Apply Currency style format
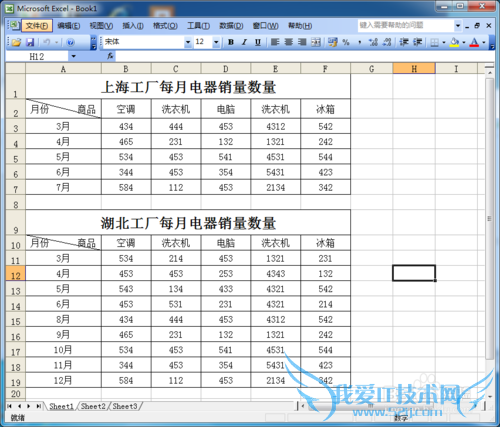This screenshot has width=500, height=427. click(x=332, y=42)
